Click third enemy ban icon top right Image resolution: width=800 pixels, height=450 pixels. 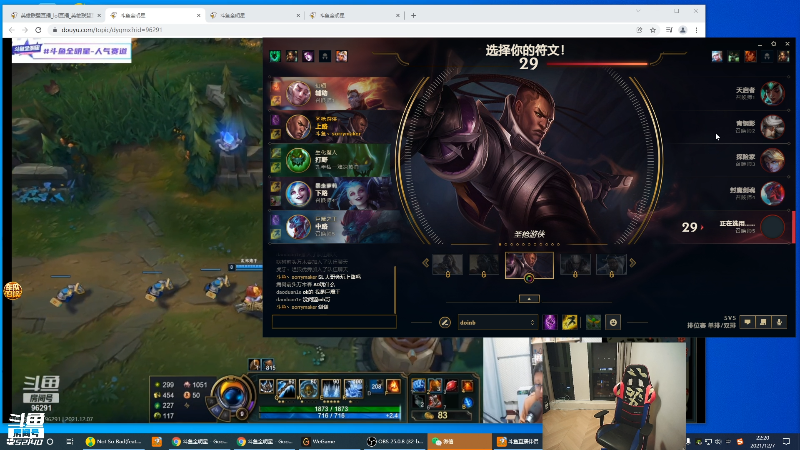point(750,56)
